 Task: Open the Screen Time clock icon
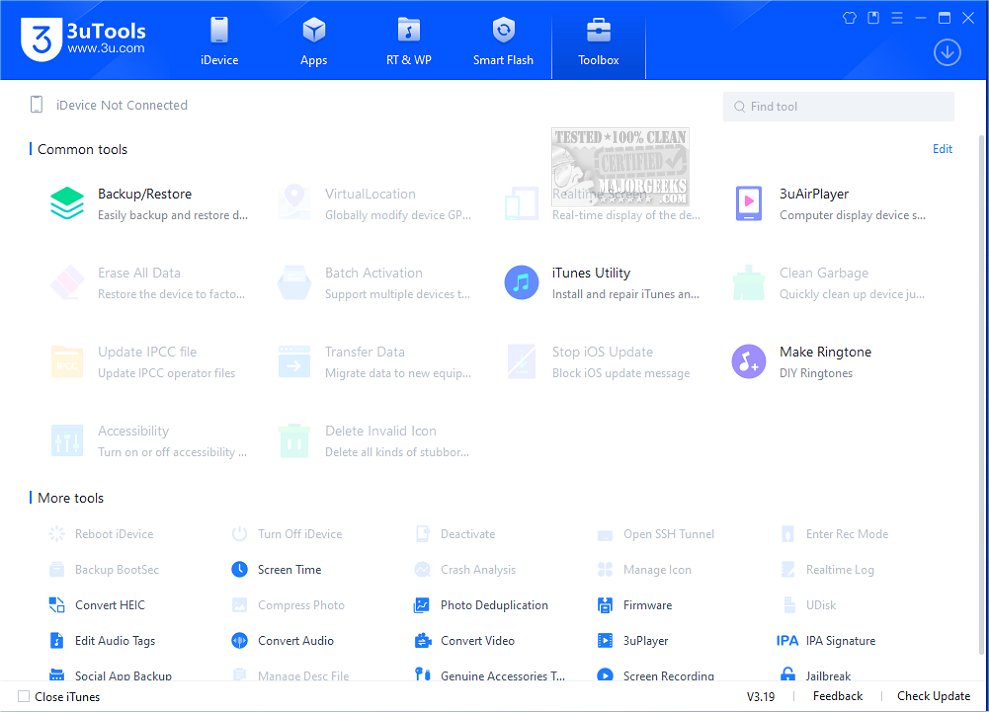[x=239, y=570]
